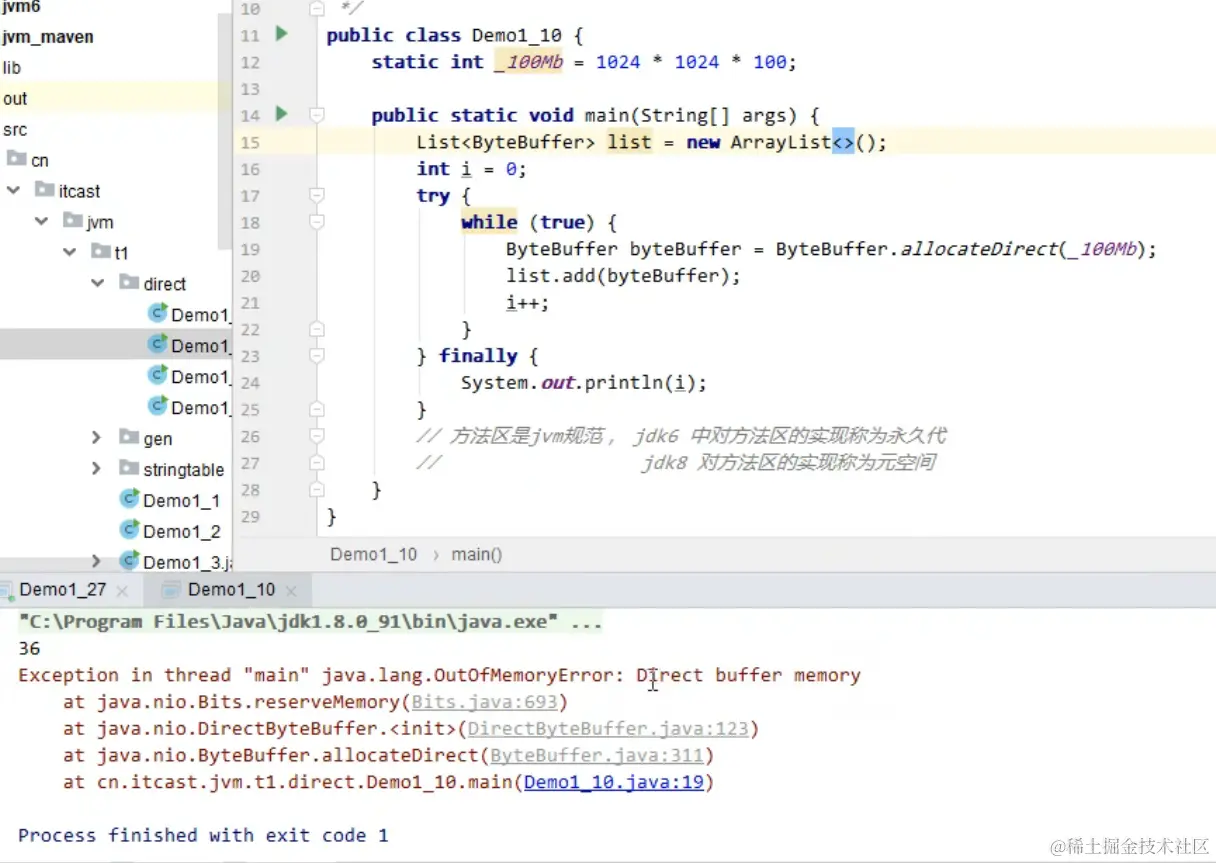1216x863 pixels.
Task: Close the Demo1_10 run tab
Action: click(292, 591)
